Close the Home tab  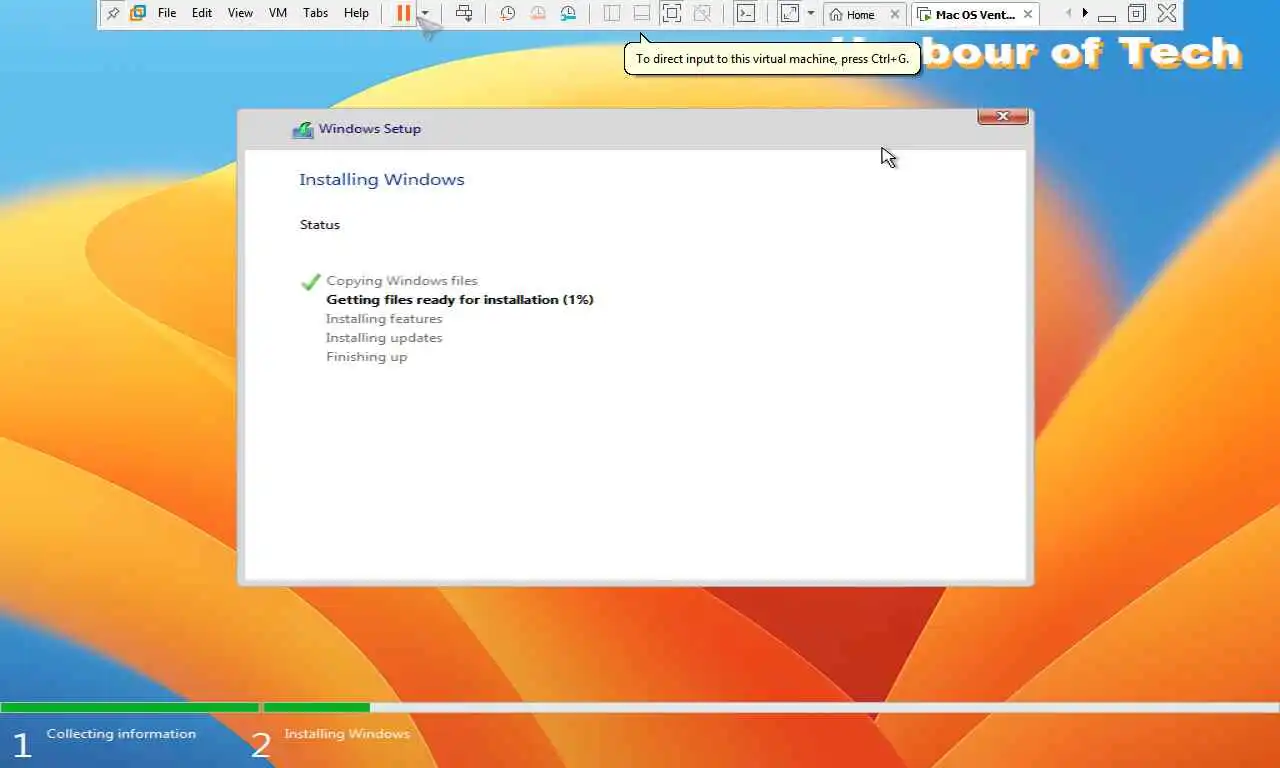[x=895, y=15]
